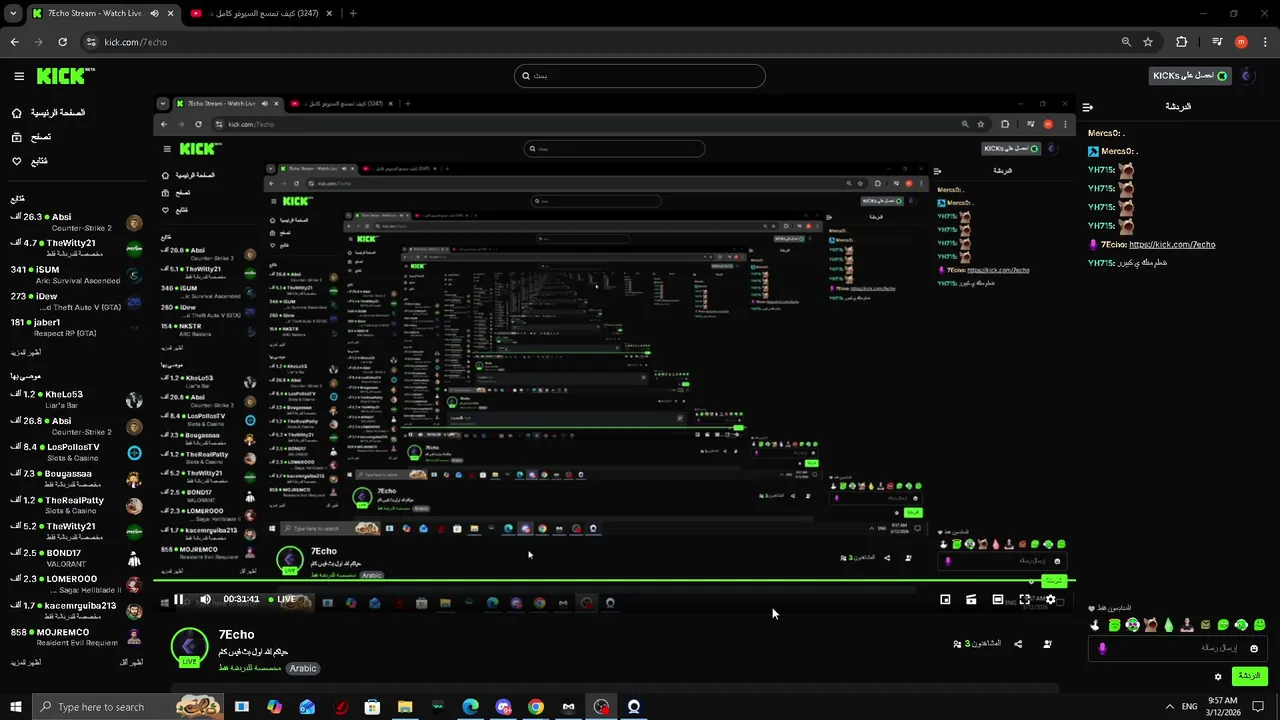1280x720 pixels.
Task: Expand show more under the recommended list
Action: click(x=26, y=663)
